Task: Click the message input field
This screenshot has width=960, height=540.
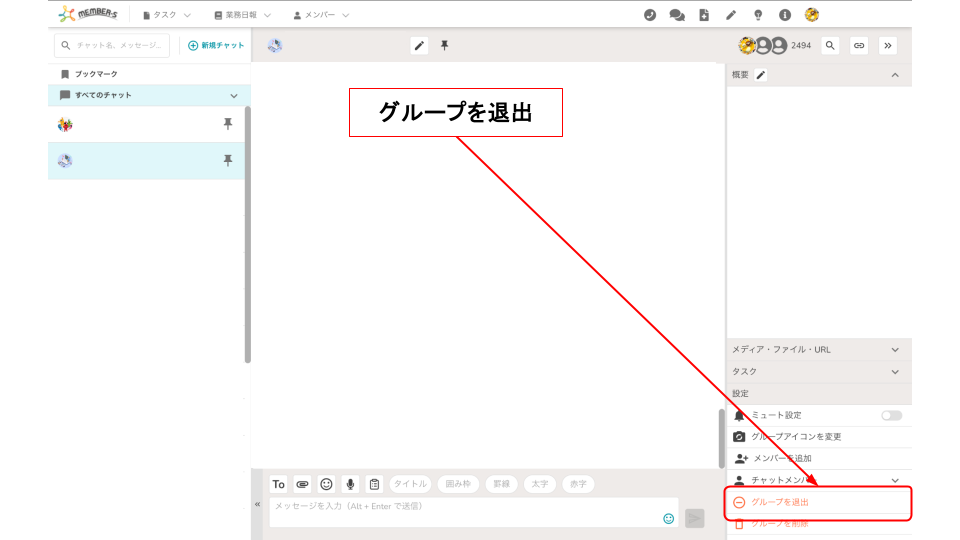Action: coord(465,512)
